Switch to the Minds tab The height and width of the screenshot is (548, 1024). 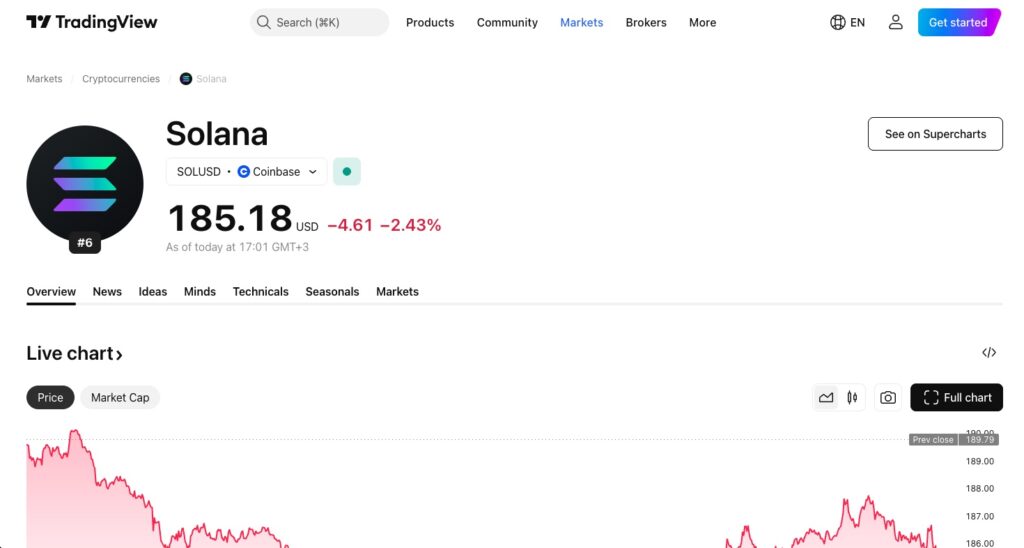coord(200,292)
